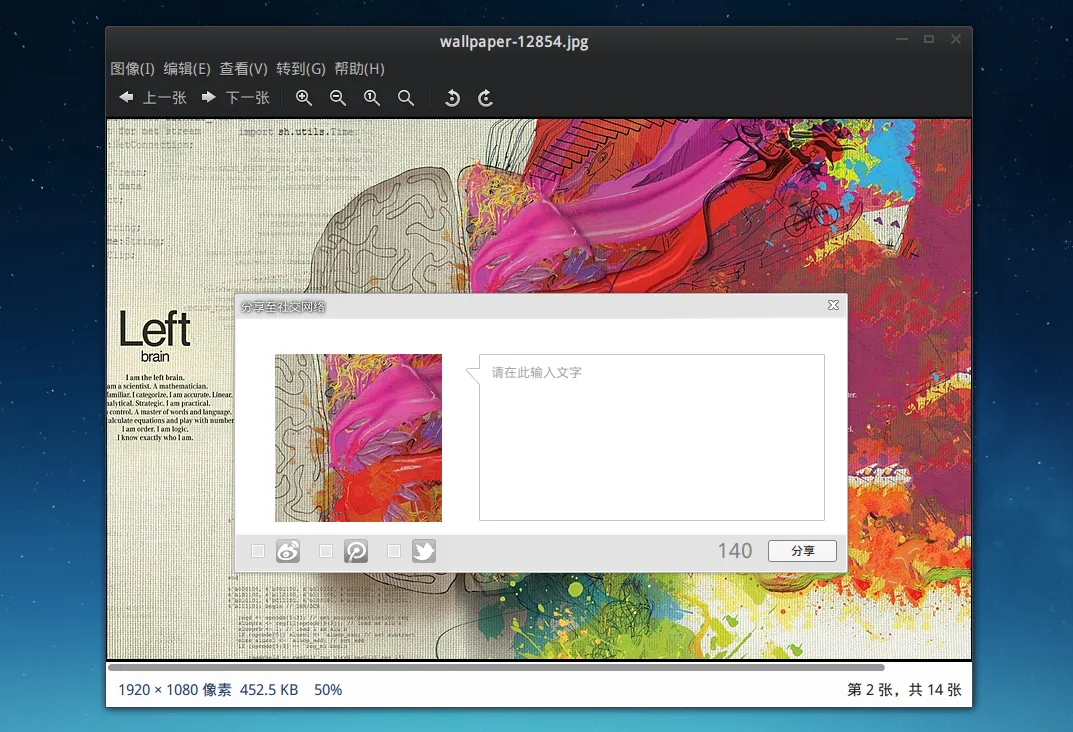Tick the checkbox beside the Weibo icon

(x=258, y=551)
